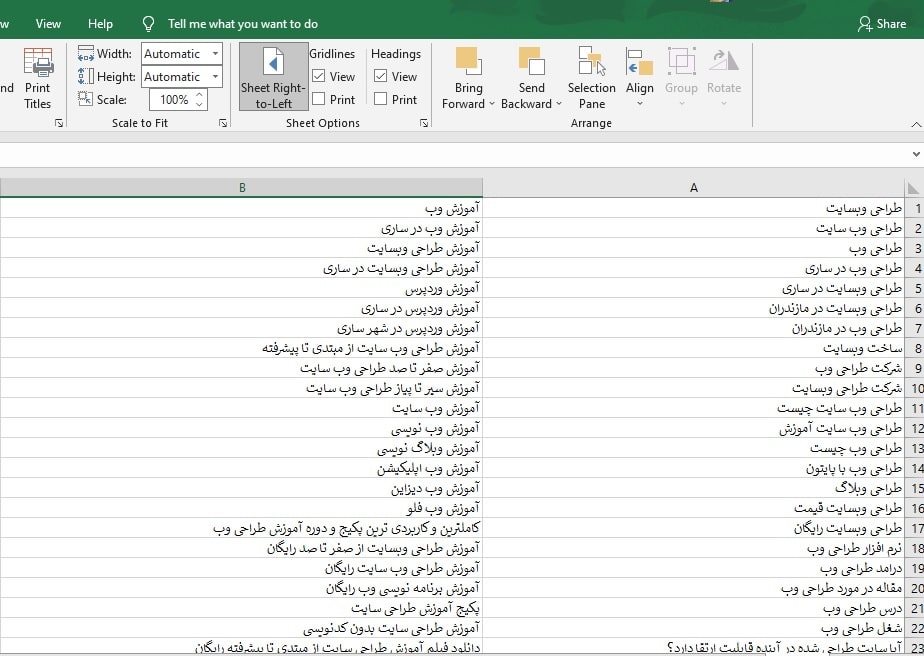Image resolution: width=924 pixels, height=656 pixels.
Task: Click cell A20 'مقاله در مورد طراحی وب'
Action: click(694, 589)
